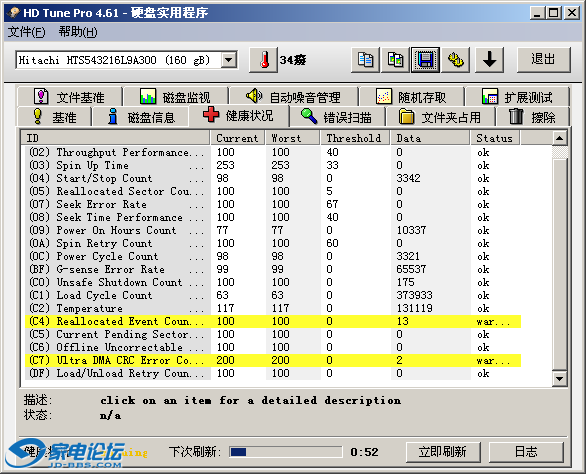The image size is (586, 474).
Task: Click the Status column header
Action: point(495,138)
